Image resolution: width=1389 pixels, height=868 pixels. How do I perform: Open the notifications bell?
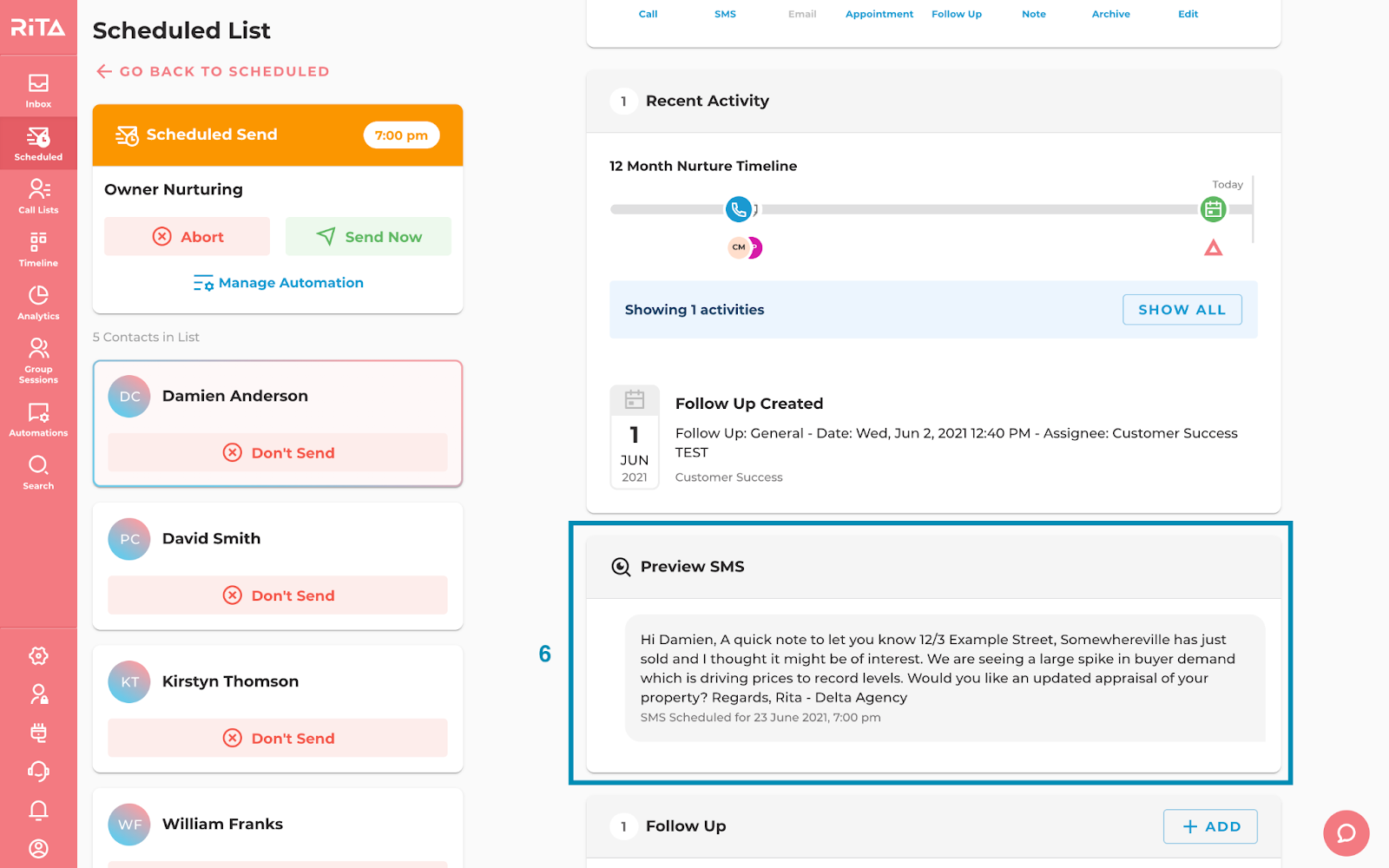click(38, 810)
